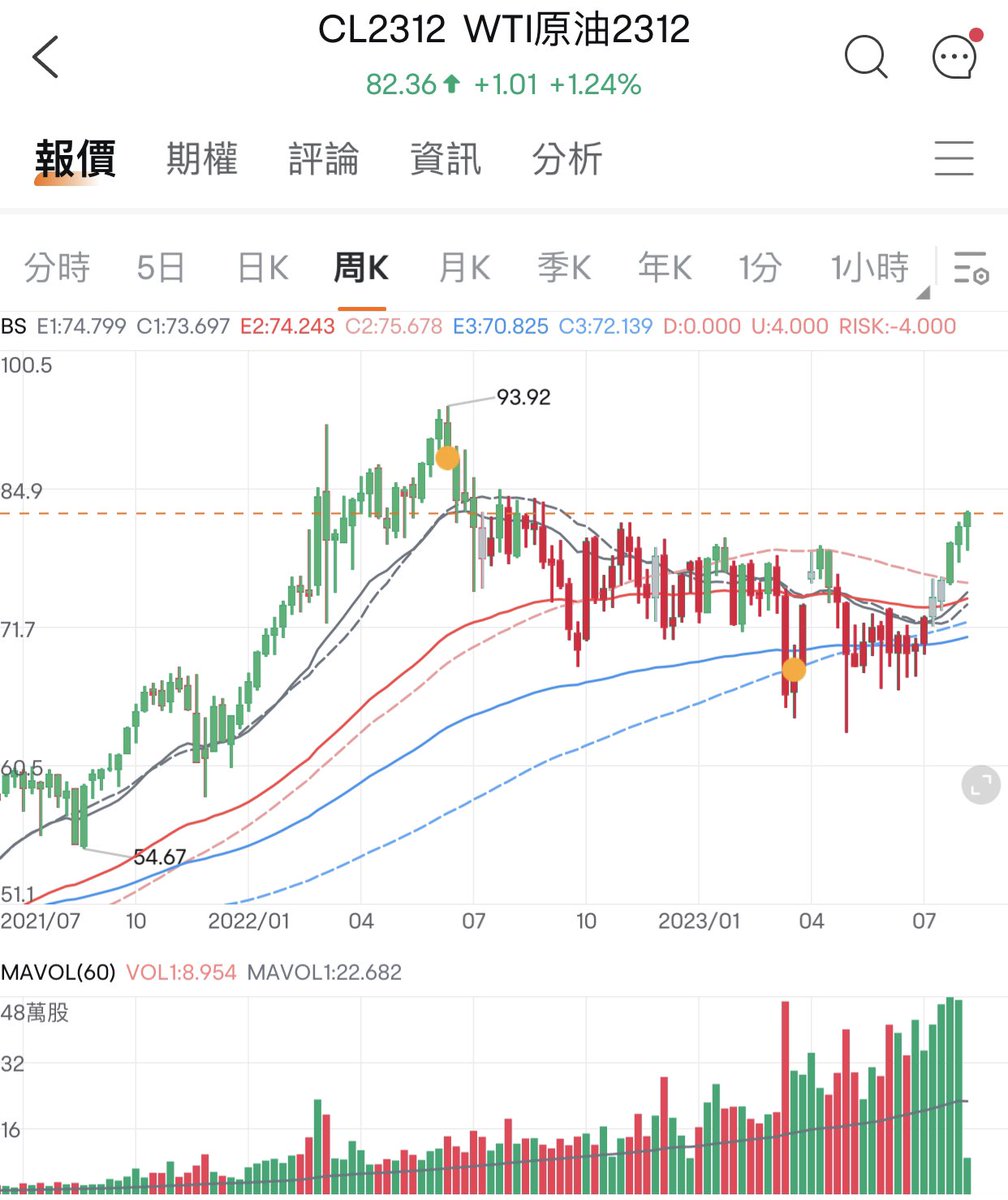Select the 5日 chart period
This screenshot has width=1008, height=1200.
point(161,268)
